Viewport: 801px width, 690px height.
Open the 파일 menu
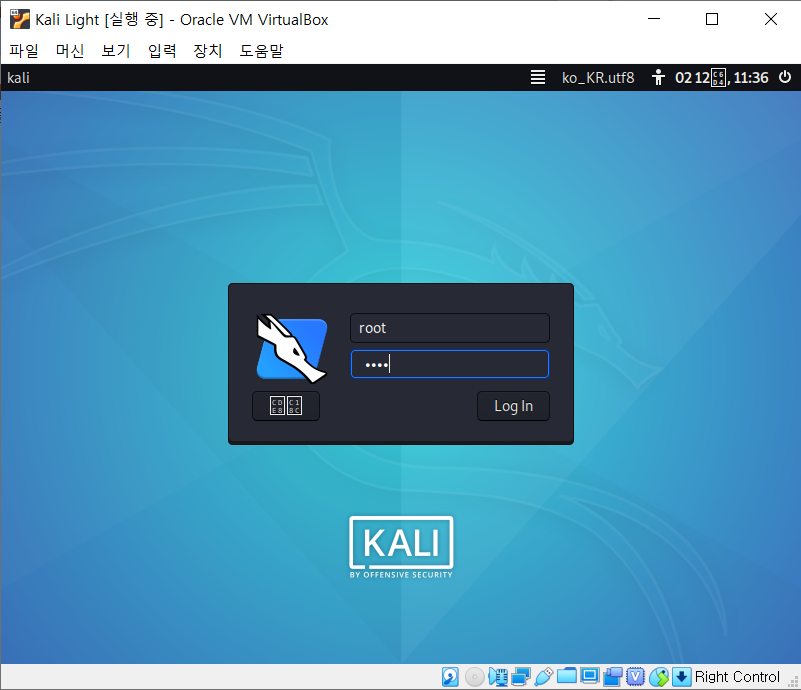coord(23,51)
